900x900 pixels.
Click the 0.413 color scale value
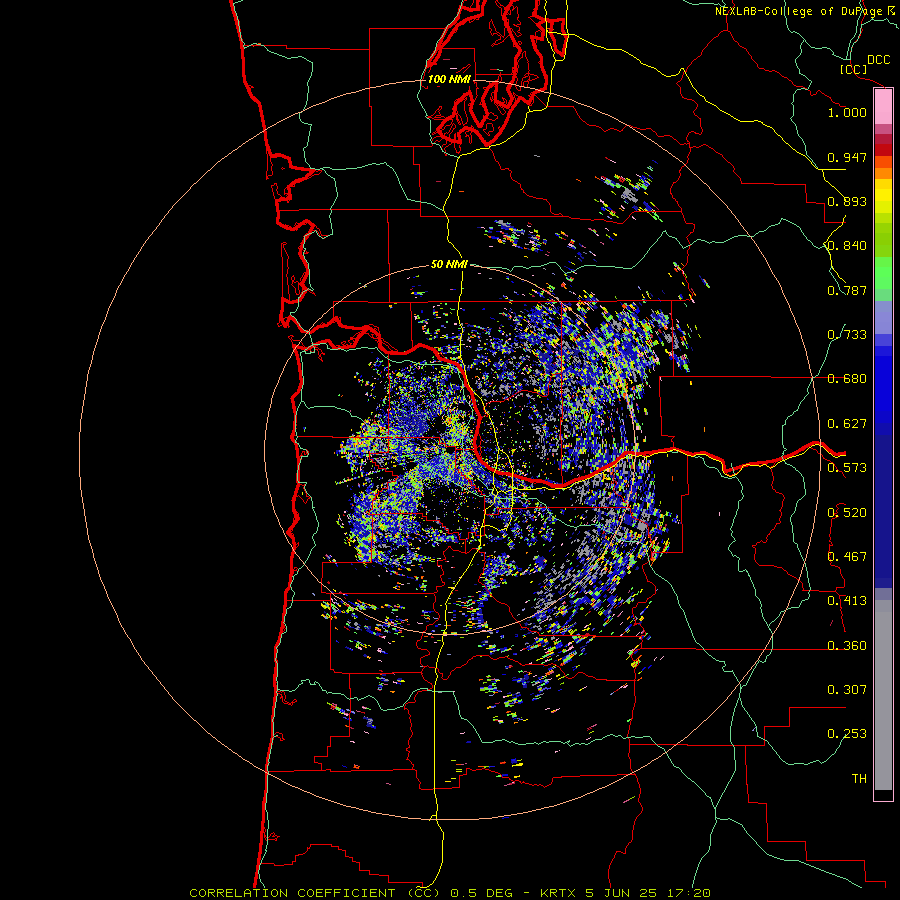click(847, 601)
